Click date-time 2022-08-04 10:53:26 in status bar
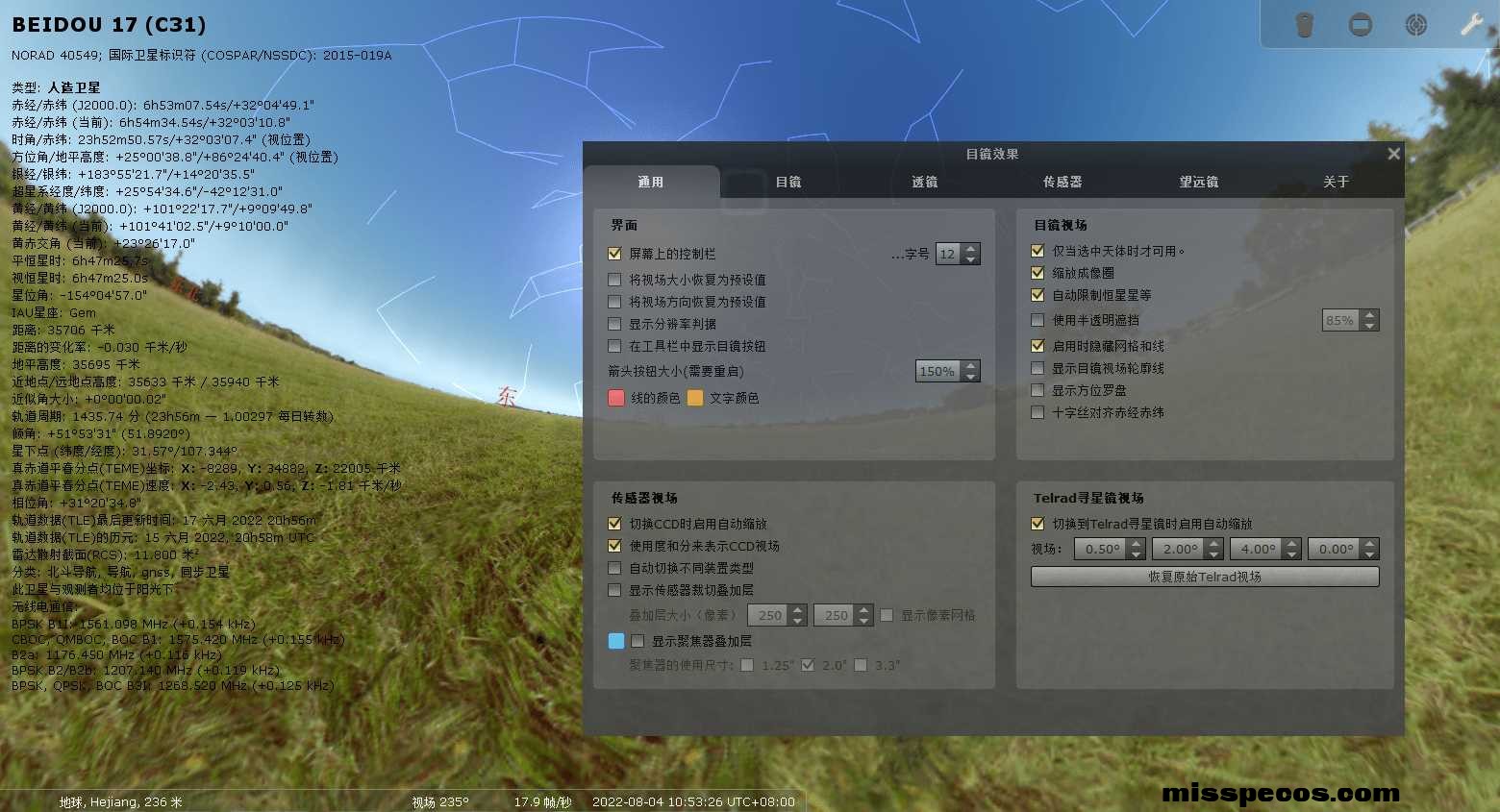1500x812 pixels. pyautogui.click(x=693, y=802)
